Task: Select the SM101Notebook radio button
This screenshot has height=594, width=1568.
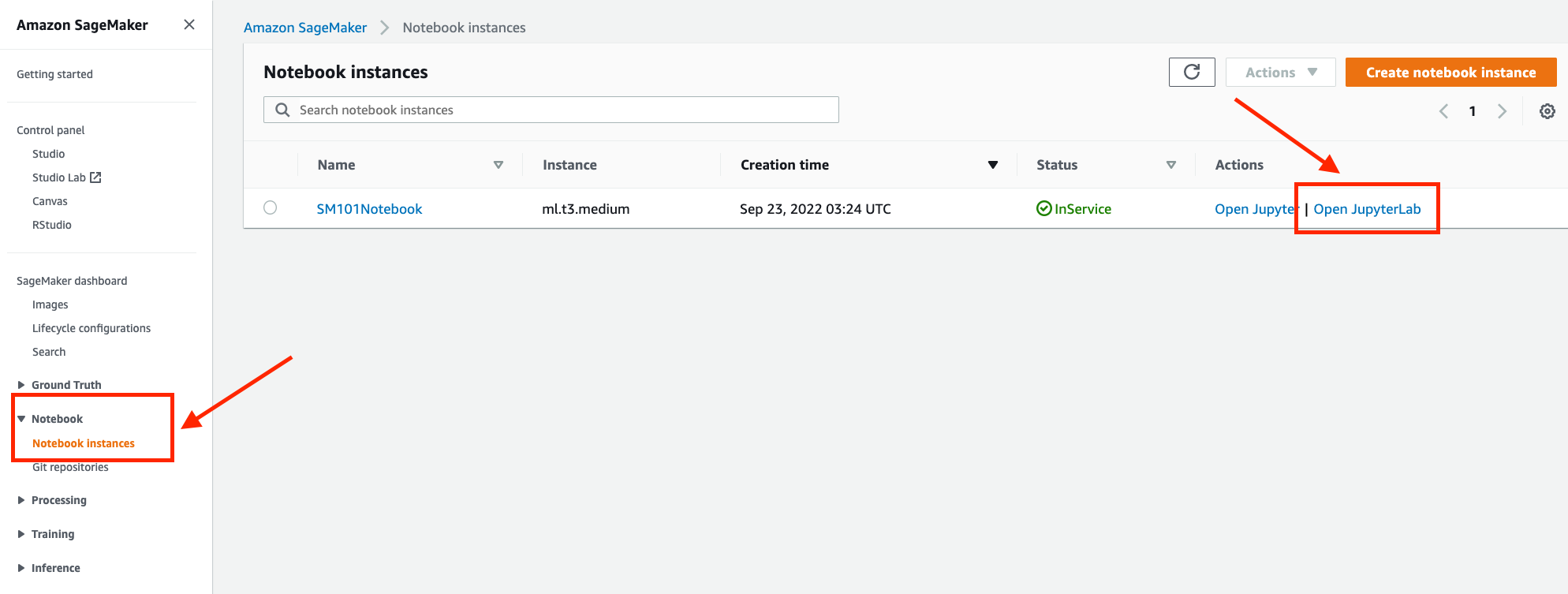Action: coord(271,207)
